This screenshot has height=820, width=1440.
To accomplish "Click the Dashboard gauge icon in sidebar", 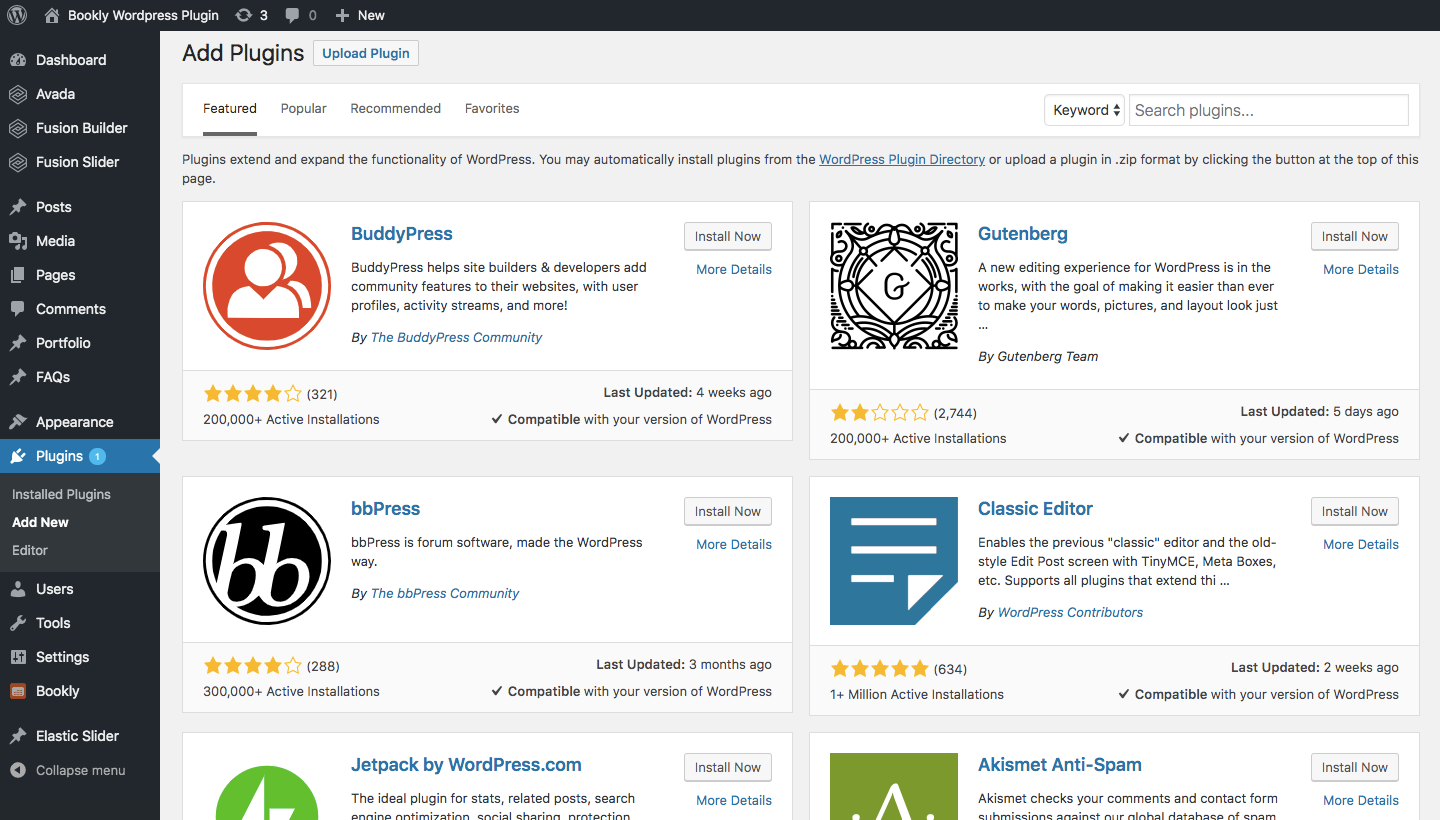I will click(x=18, y=60).
